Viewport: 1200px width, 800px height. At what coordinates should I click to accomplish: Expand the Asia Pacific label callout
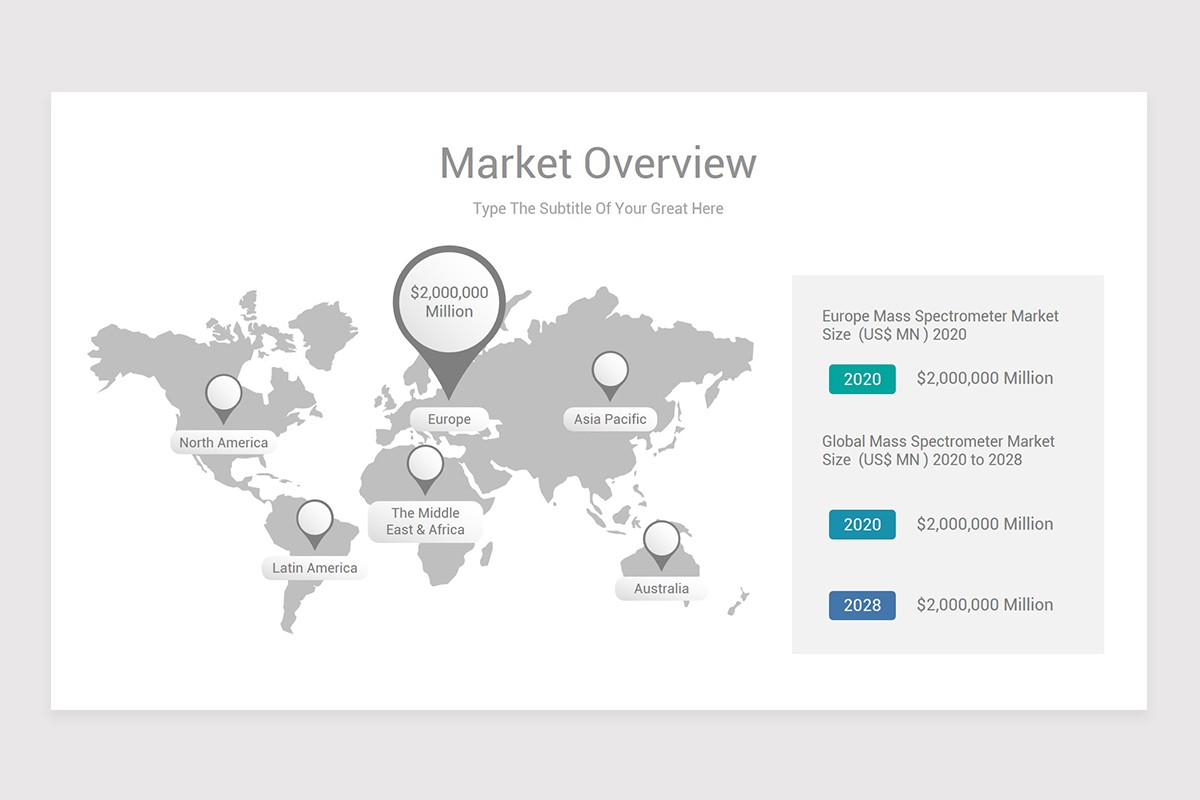(x=609, y=419)
